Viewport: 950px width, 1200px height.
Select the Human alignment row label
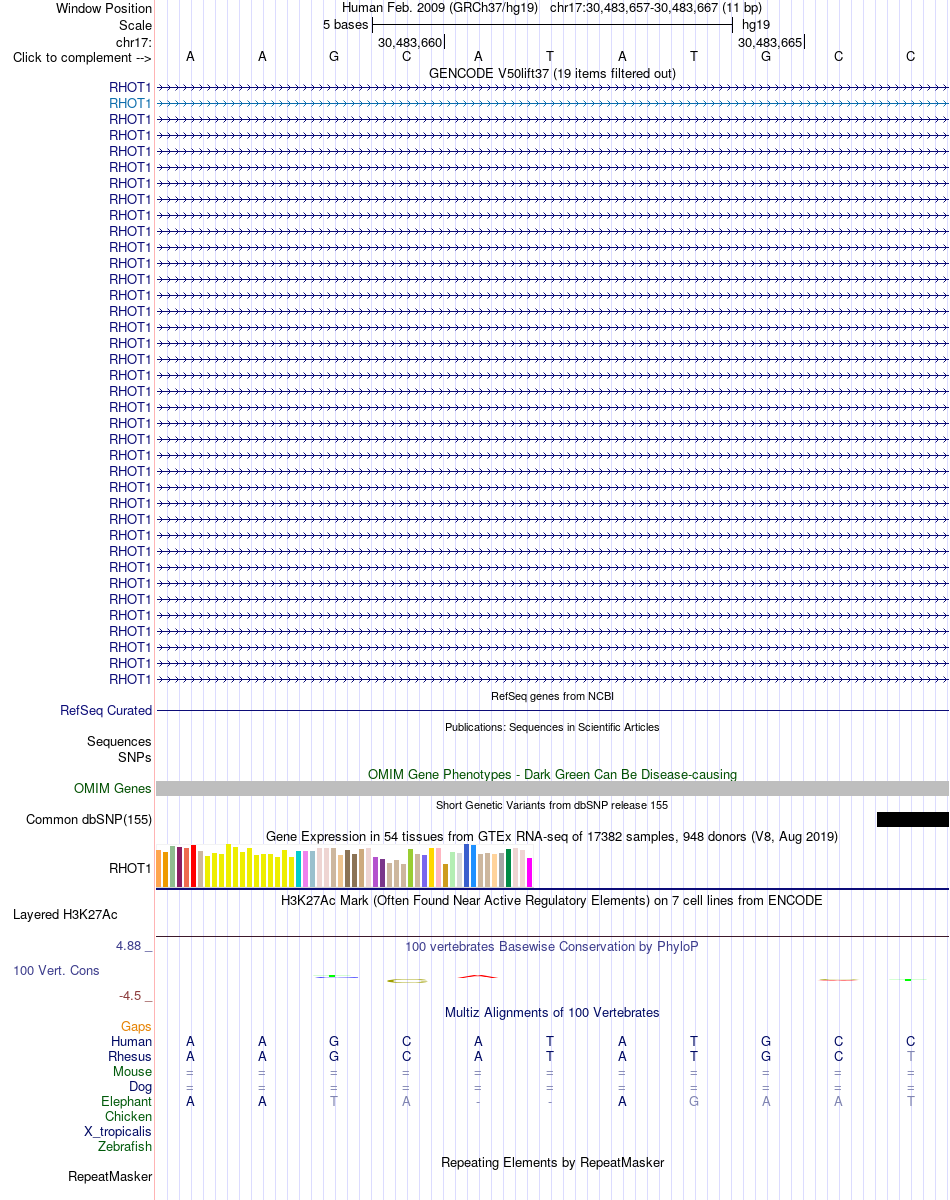pos(131,1041)
